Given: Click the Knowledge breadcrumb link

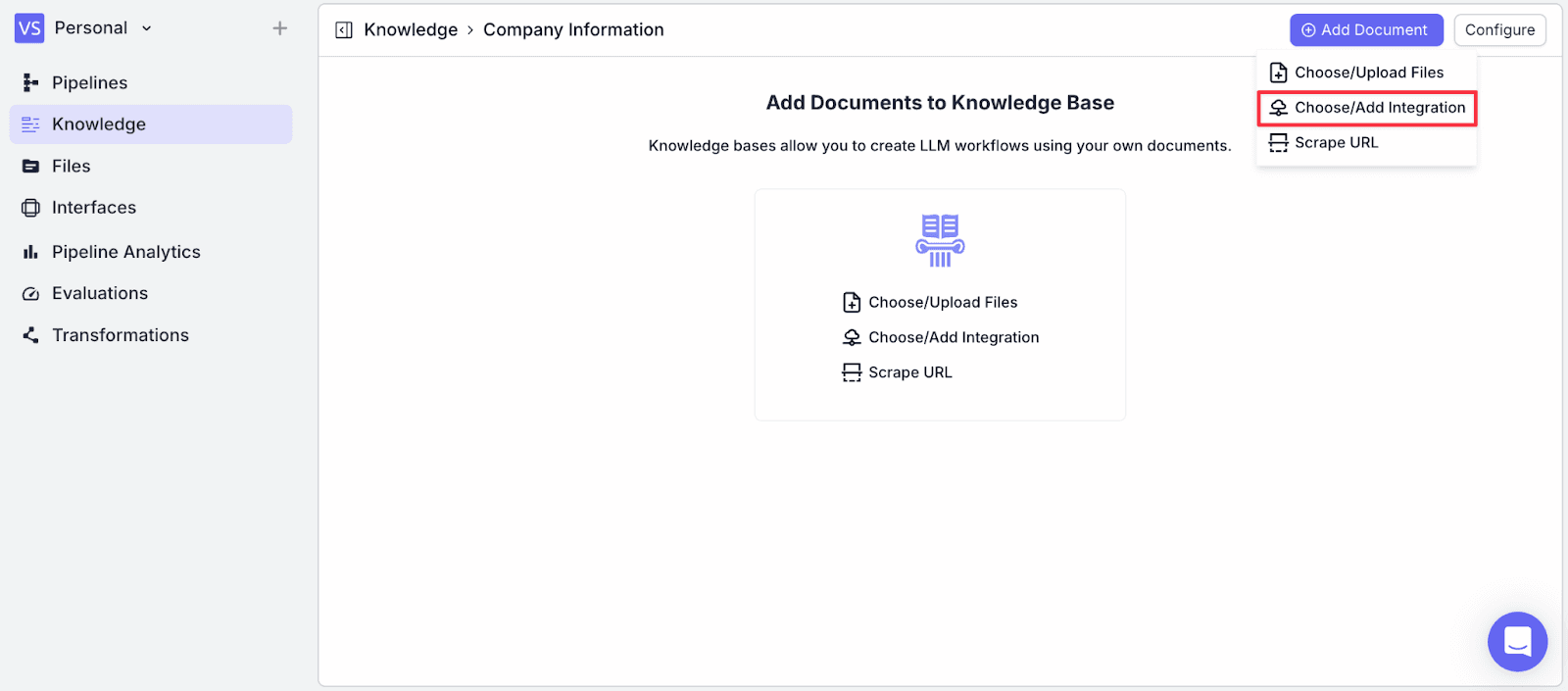Looking at the screenshot, I should pyautogui.click(x=411, y=29).
